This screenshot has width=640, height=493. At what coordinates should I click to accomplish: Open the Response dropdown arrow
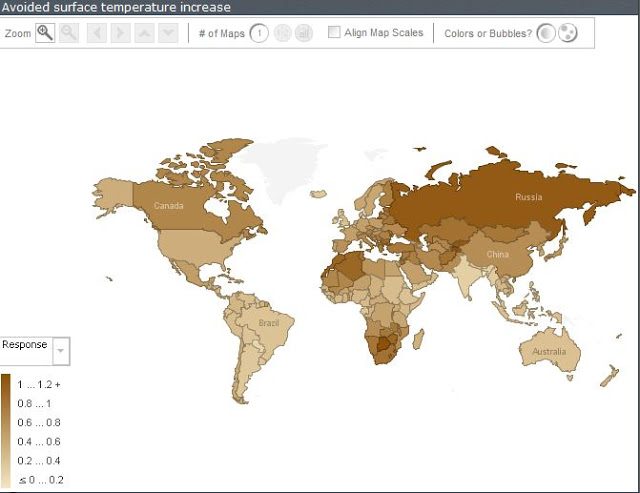[x=61, y=351]
